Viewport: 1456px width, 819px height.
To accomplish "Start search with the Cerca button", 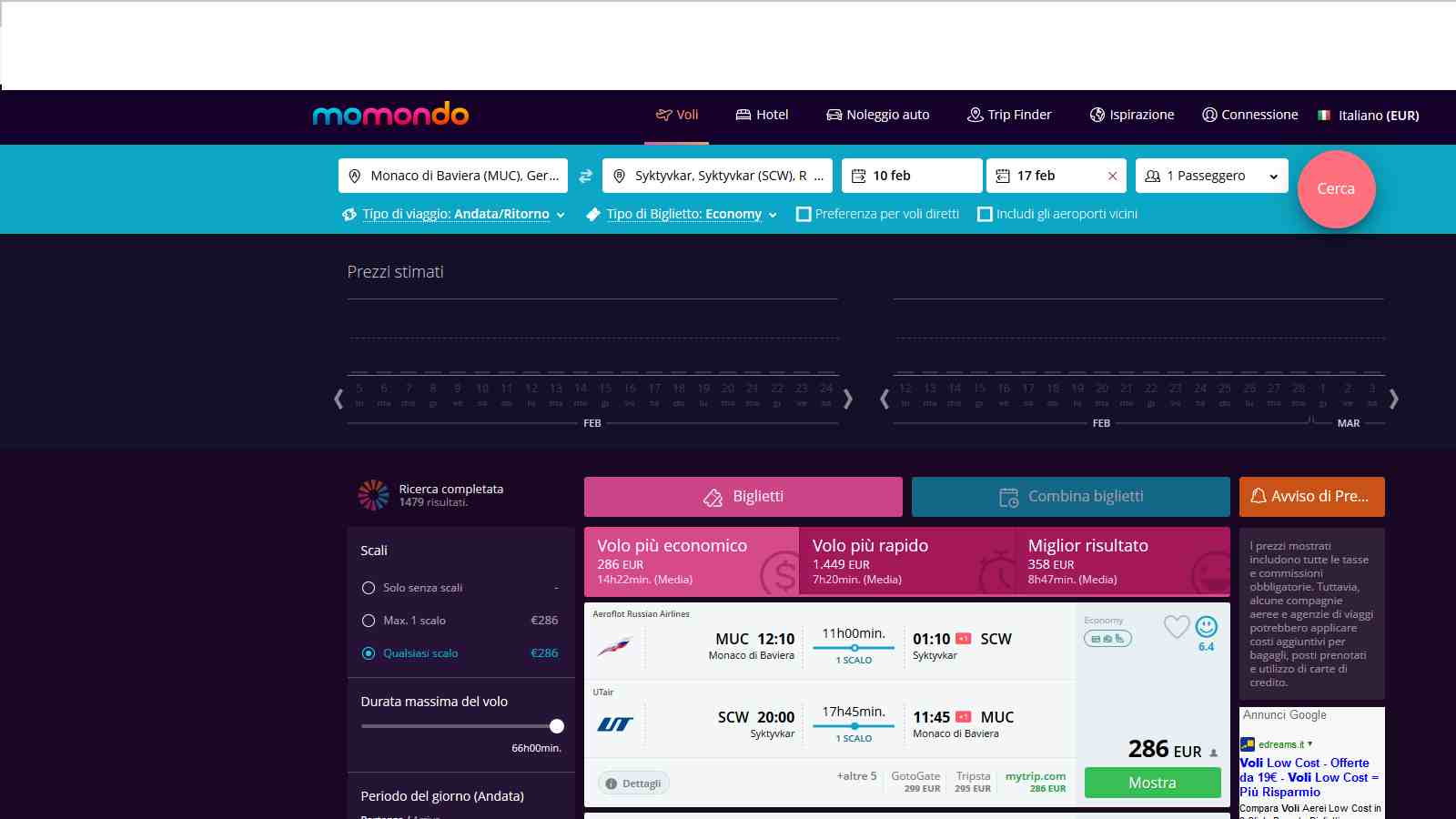I will (1336, 188).
